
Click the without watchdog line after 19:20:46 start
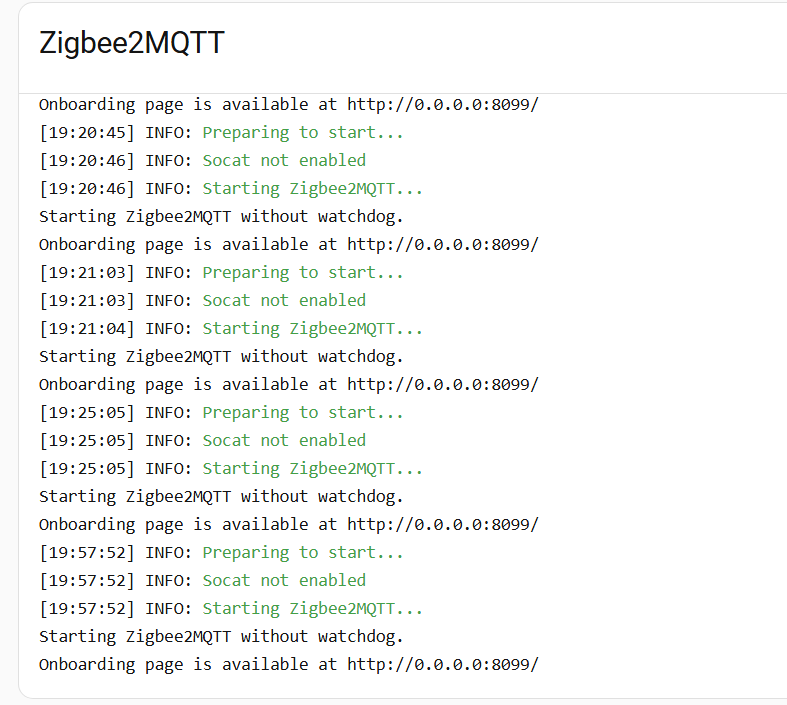tap(221, 216)
